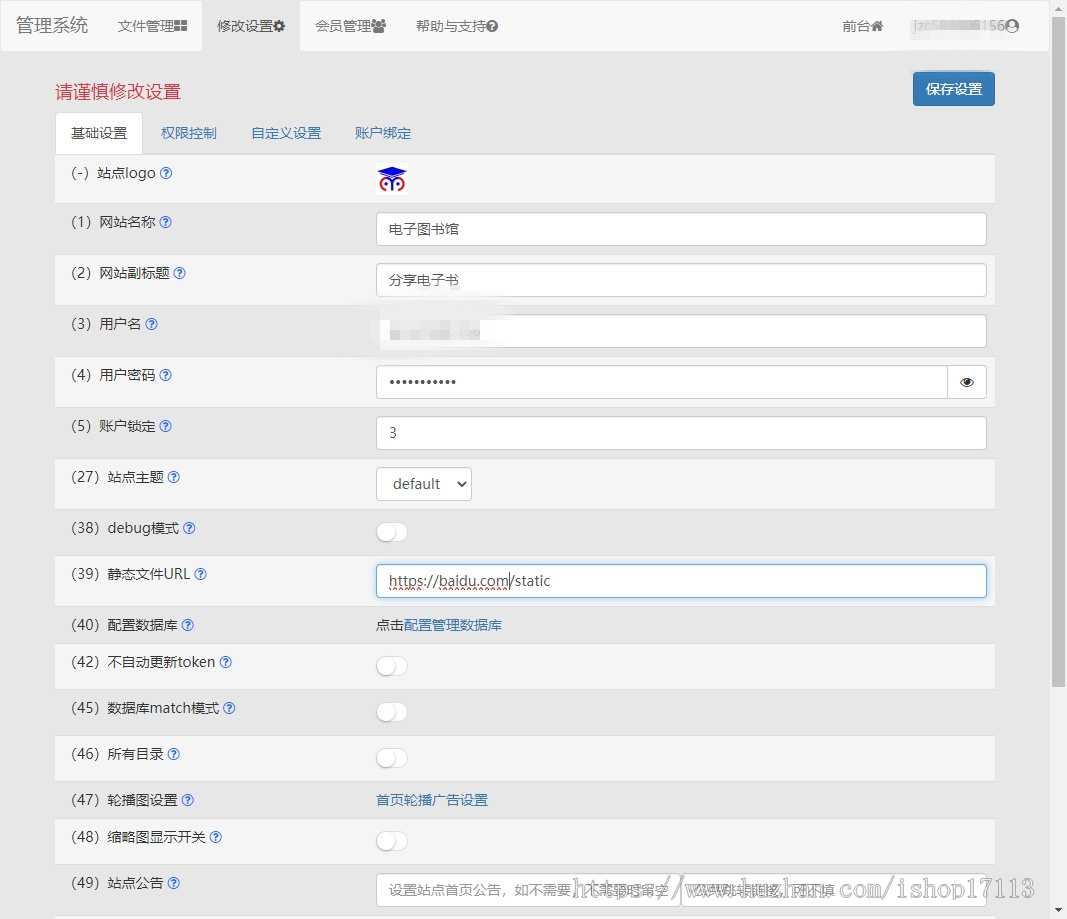Click help icon next to 站点logo
The image size is (1067, 919).
click(x=166, y=173)
